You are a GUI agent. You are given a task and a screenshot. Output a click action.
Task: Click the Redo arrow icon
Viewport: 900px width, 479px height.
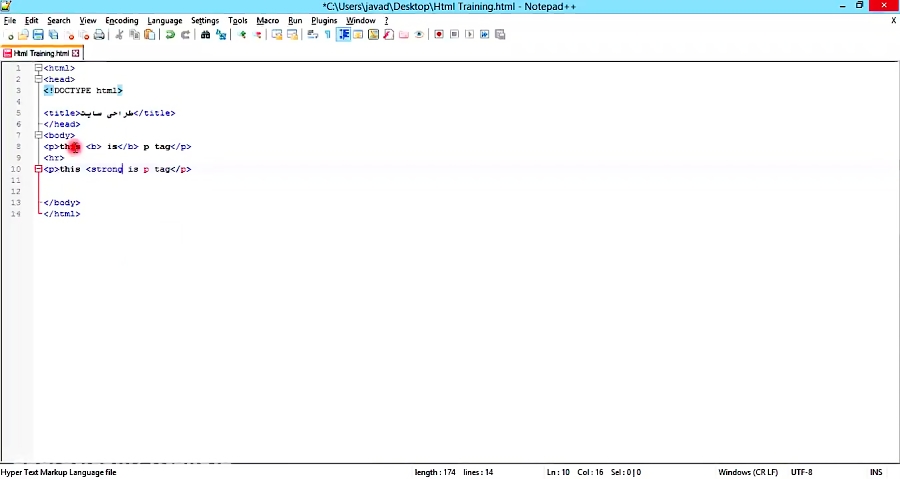pyautogui.click(x=185, y=35)
